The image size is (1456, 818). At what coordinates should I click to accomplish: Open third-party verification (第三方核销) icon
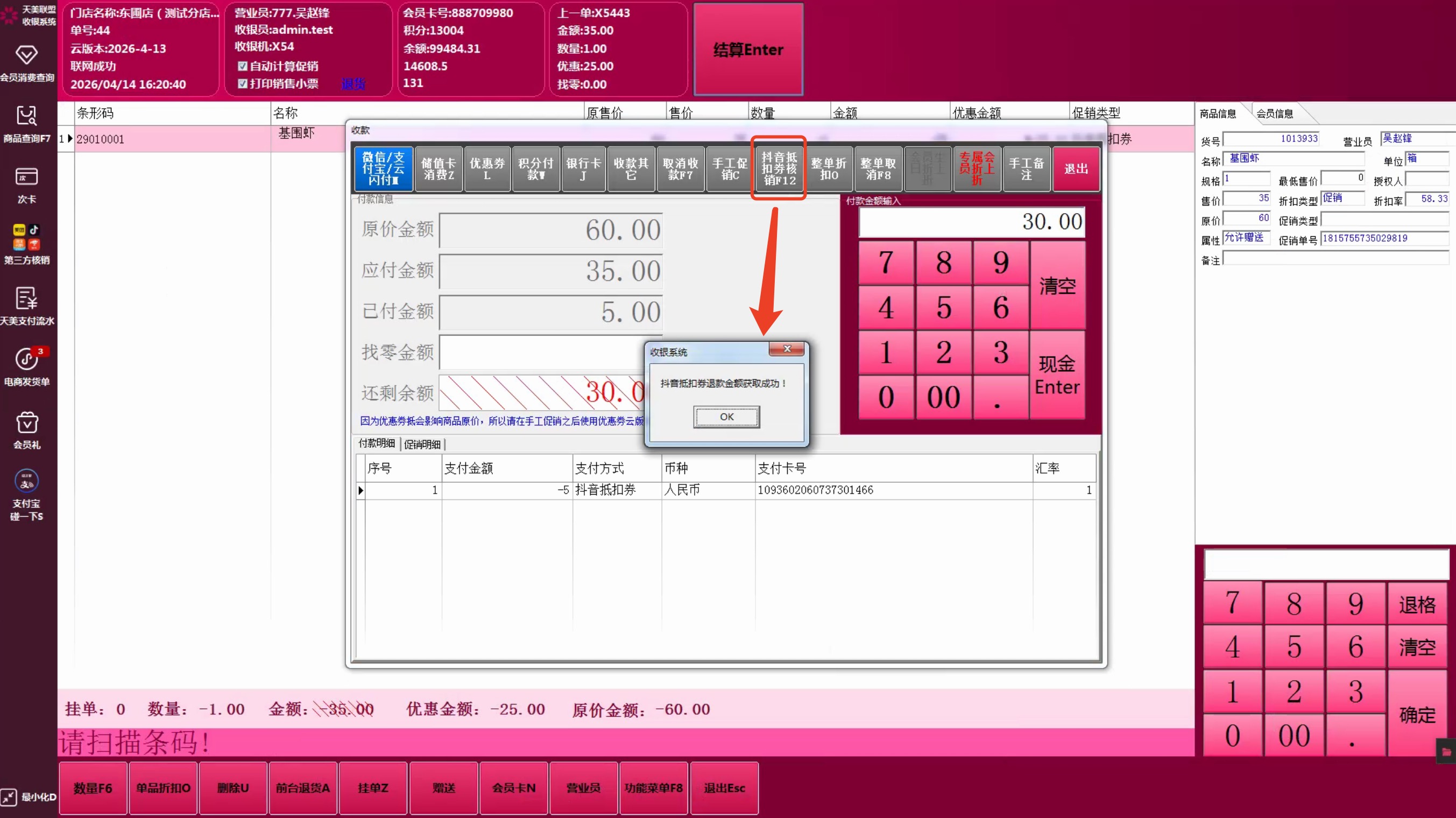(x=26, y=237)
